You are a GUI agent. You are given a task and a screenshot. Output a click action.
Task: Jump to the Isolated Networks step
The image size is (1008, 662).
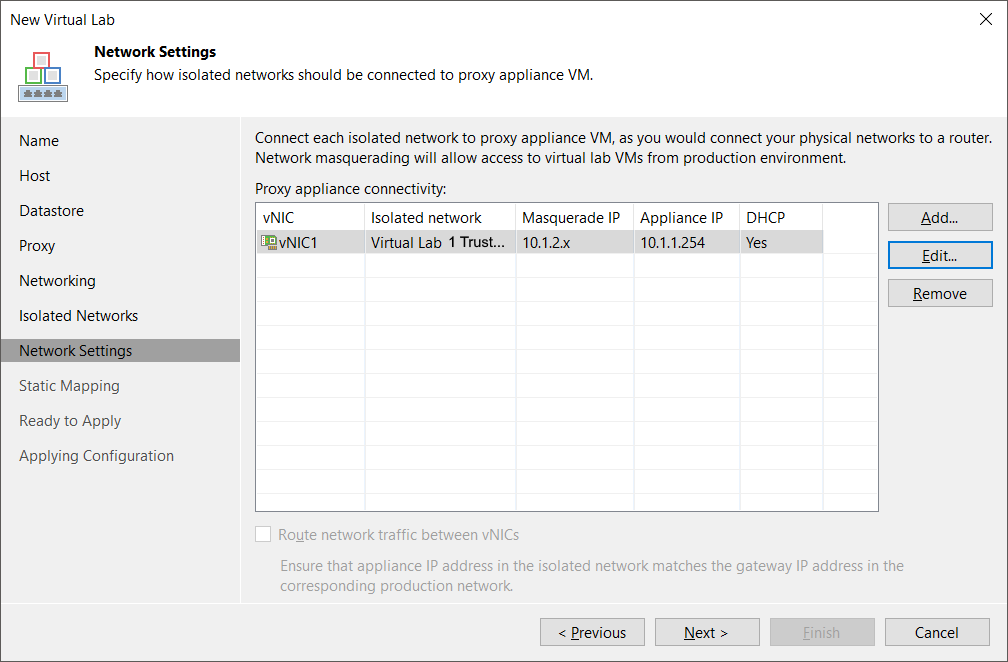[x=78, y=316]
